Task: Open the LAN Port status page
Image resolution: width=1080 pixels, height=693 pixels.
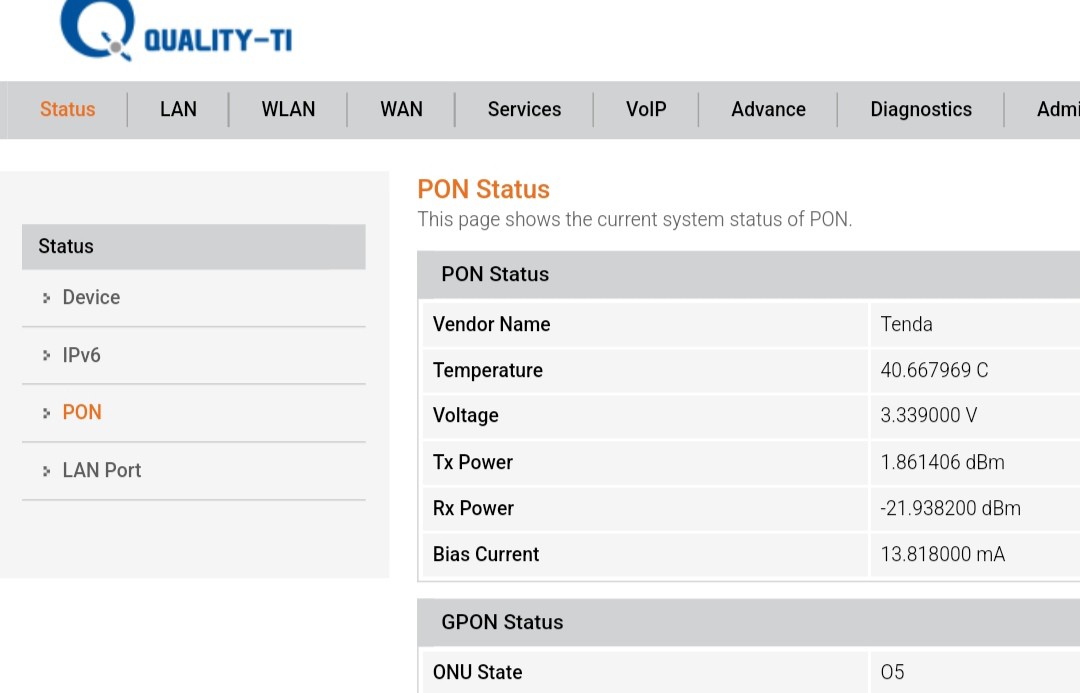Action: click(x=101, y=471)
